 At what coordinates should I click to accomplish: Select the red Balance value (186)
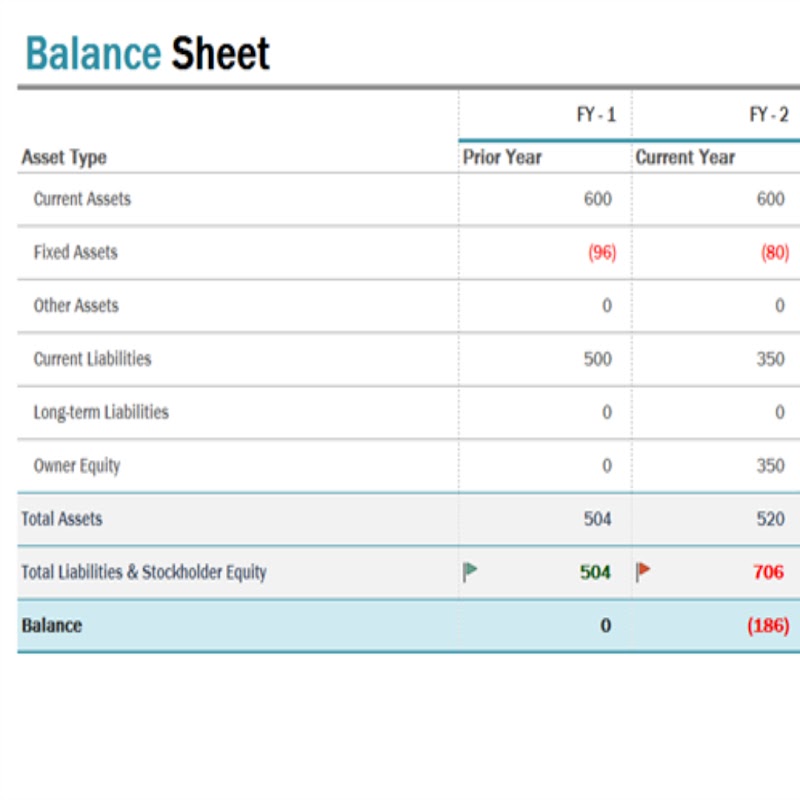coord(768,626)
